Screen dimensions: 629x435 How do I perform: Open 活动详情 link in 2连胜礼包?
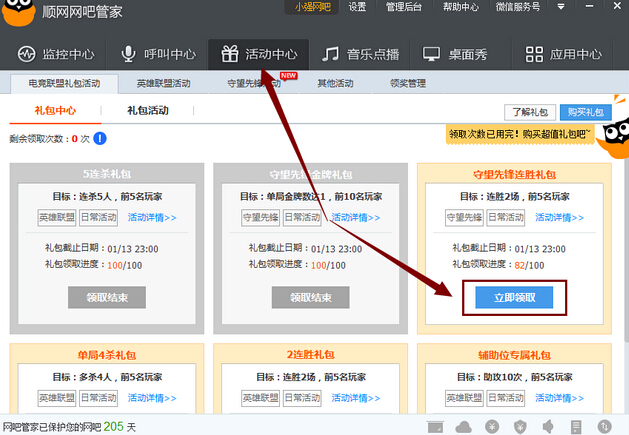(356, 398)
